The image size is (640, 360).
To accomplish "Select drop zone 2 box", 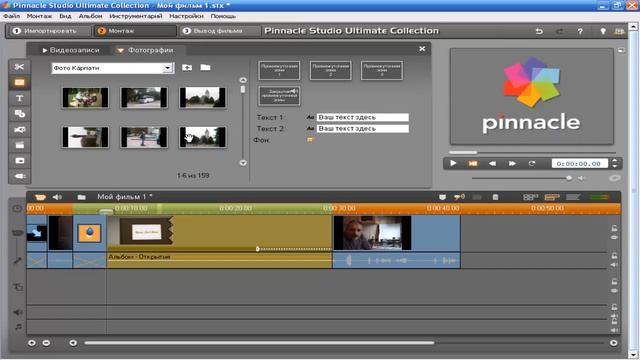I will [331, 70].
